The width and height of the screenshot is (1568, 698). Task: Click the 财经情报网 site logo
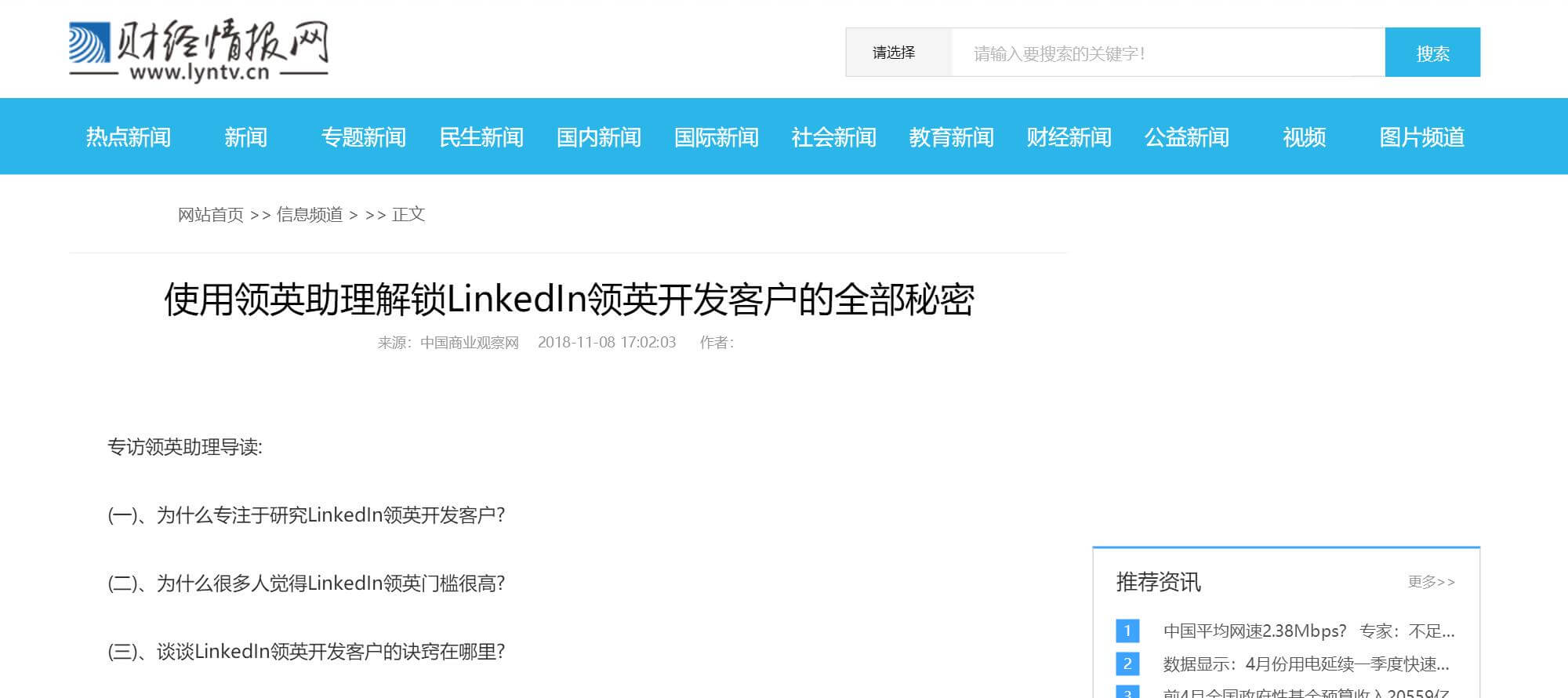point(198,52)
